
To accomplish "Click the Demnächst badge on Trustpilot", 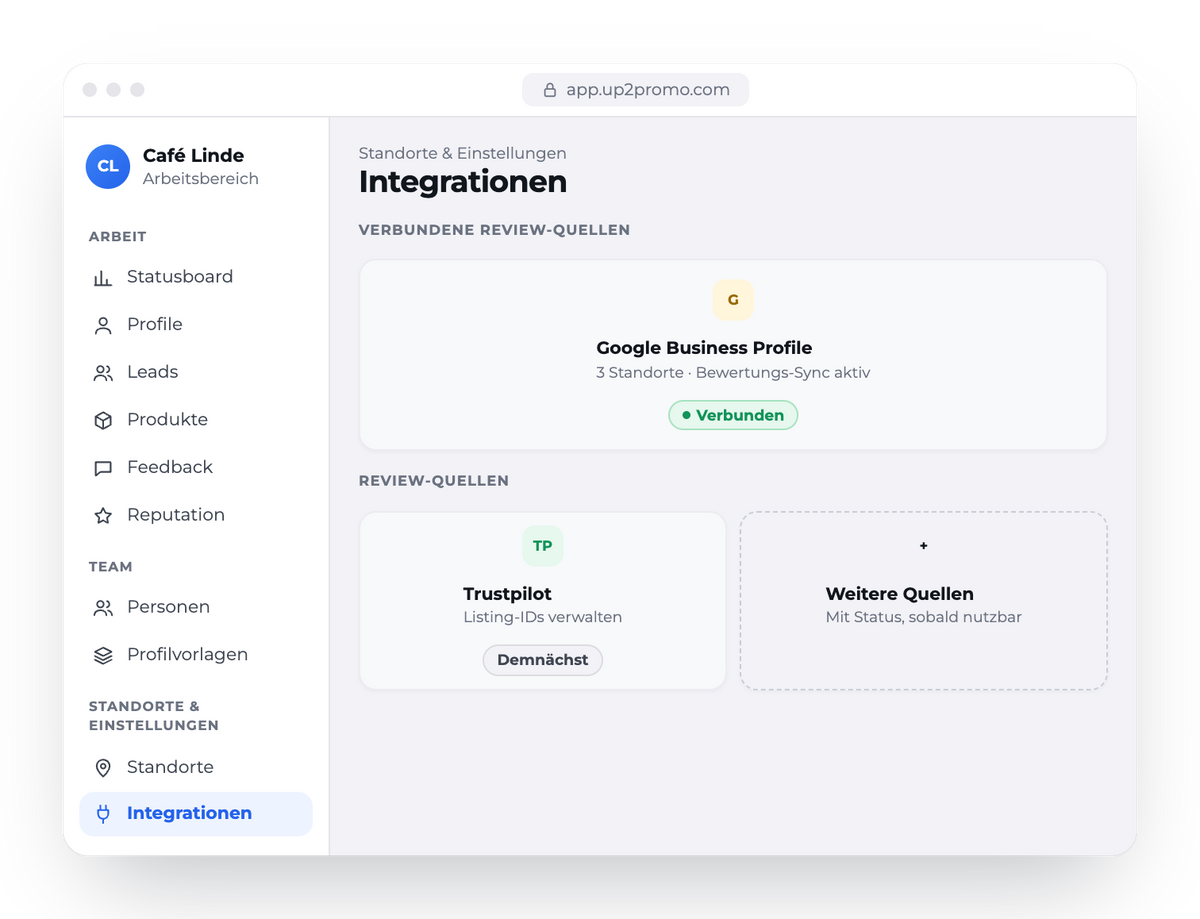I will (543, 660).
